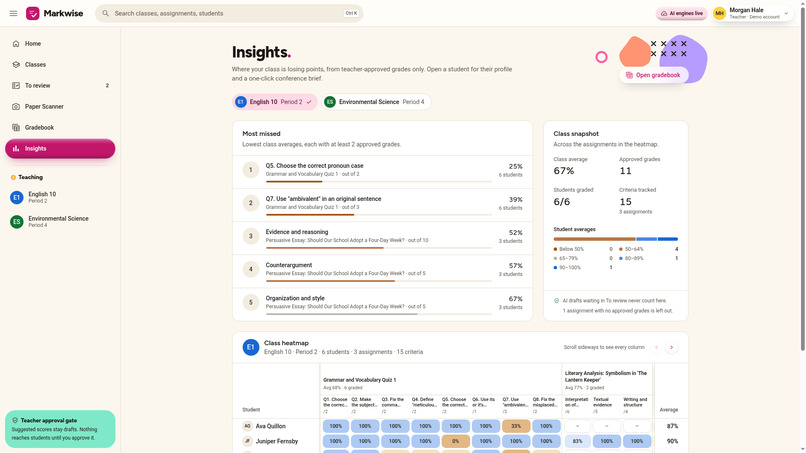The width and height of the screenshot is (806, 453).
Task: Select Insights in the sidebar
Action: coord(60,149)
